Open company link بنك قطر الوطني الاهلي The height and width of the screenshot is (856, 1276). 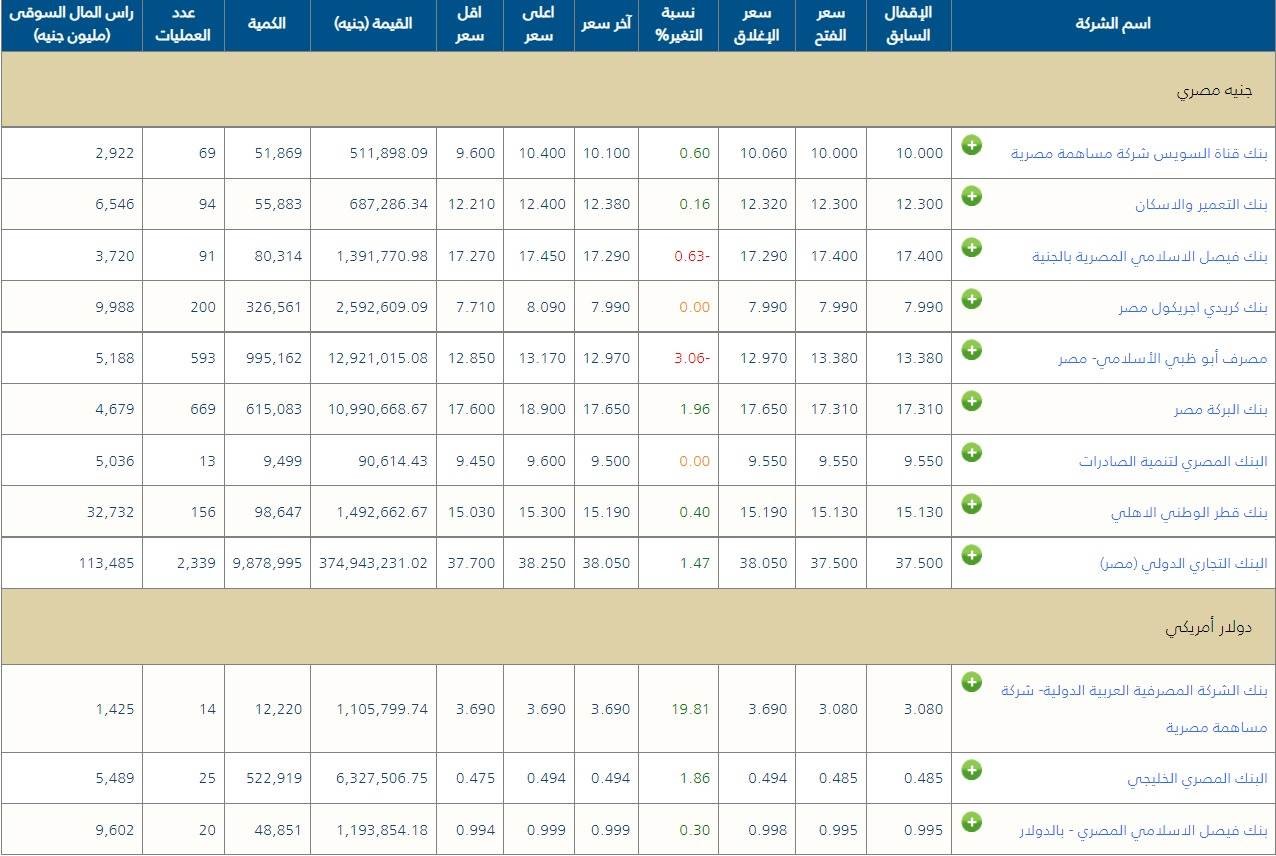point(1189,513)
